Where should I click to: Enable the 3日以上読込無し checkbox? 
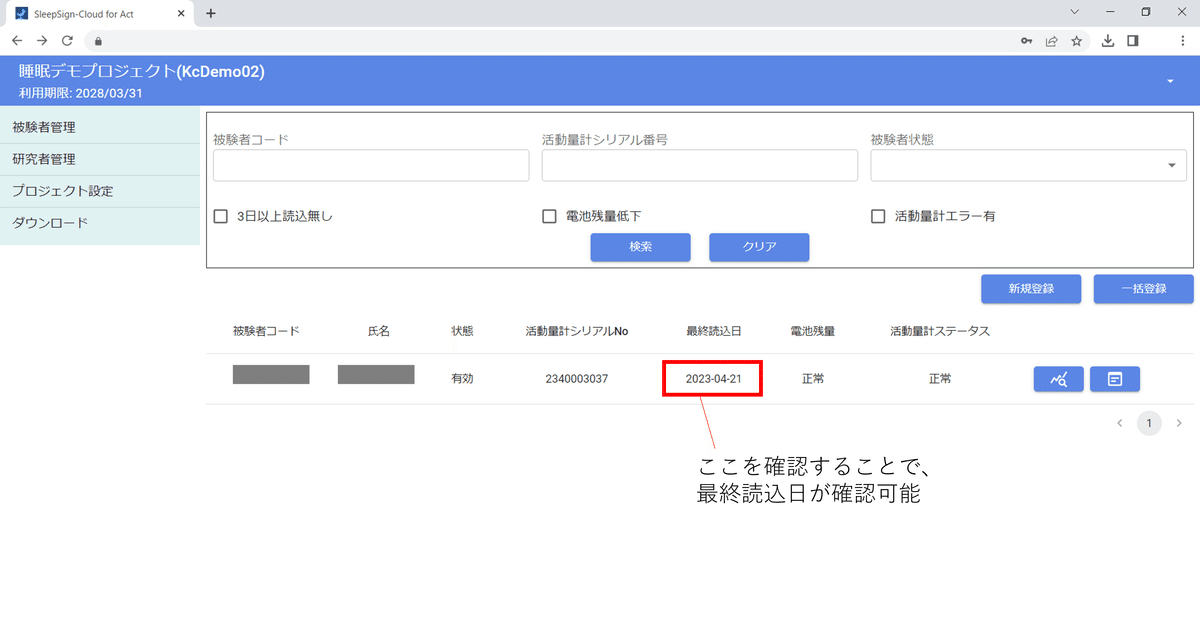point(220,215)
